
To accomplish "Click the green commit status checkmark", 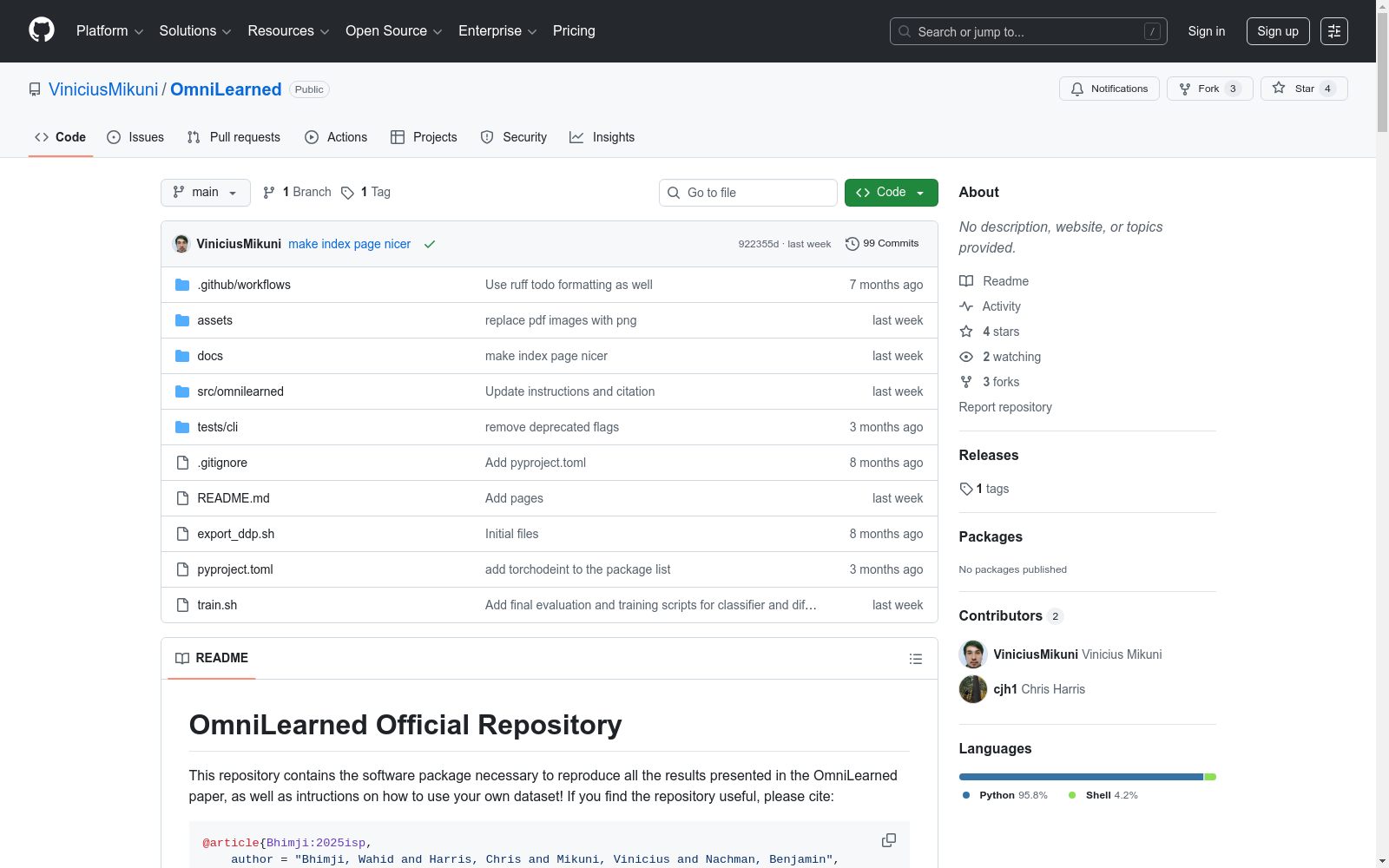I will 430,244.
